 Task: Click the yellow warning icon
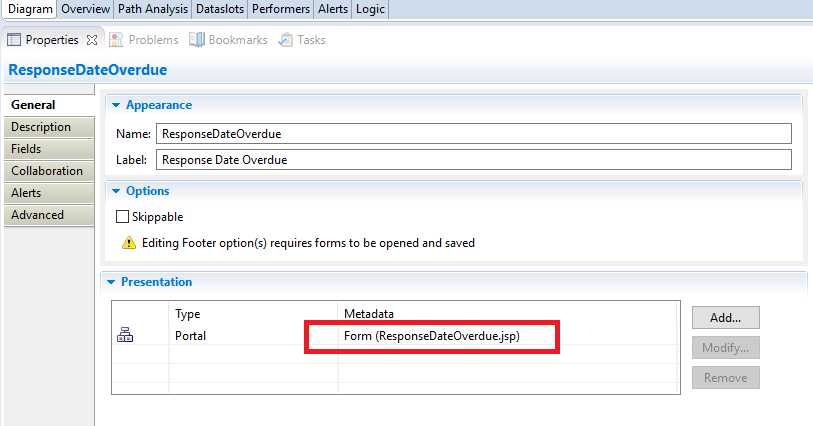tap(129, 243)
